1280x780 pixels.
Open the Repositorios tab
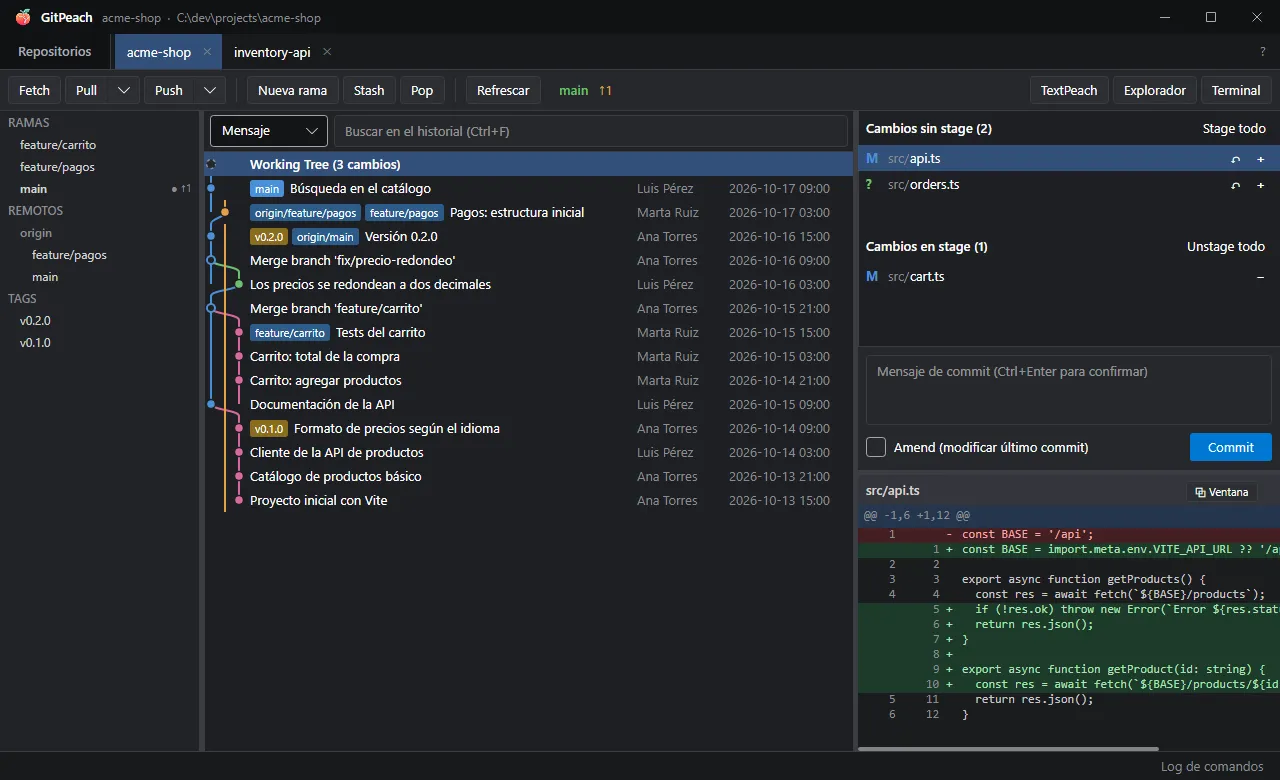point(55,52)
